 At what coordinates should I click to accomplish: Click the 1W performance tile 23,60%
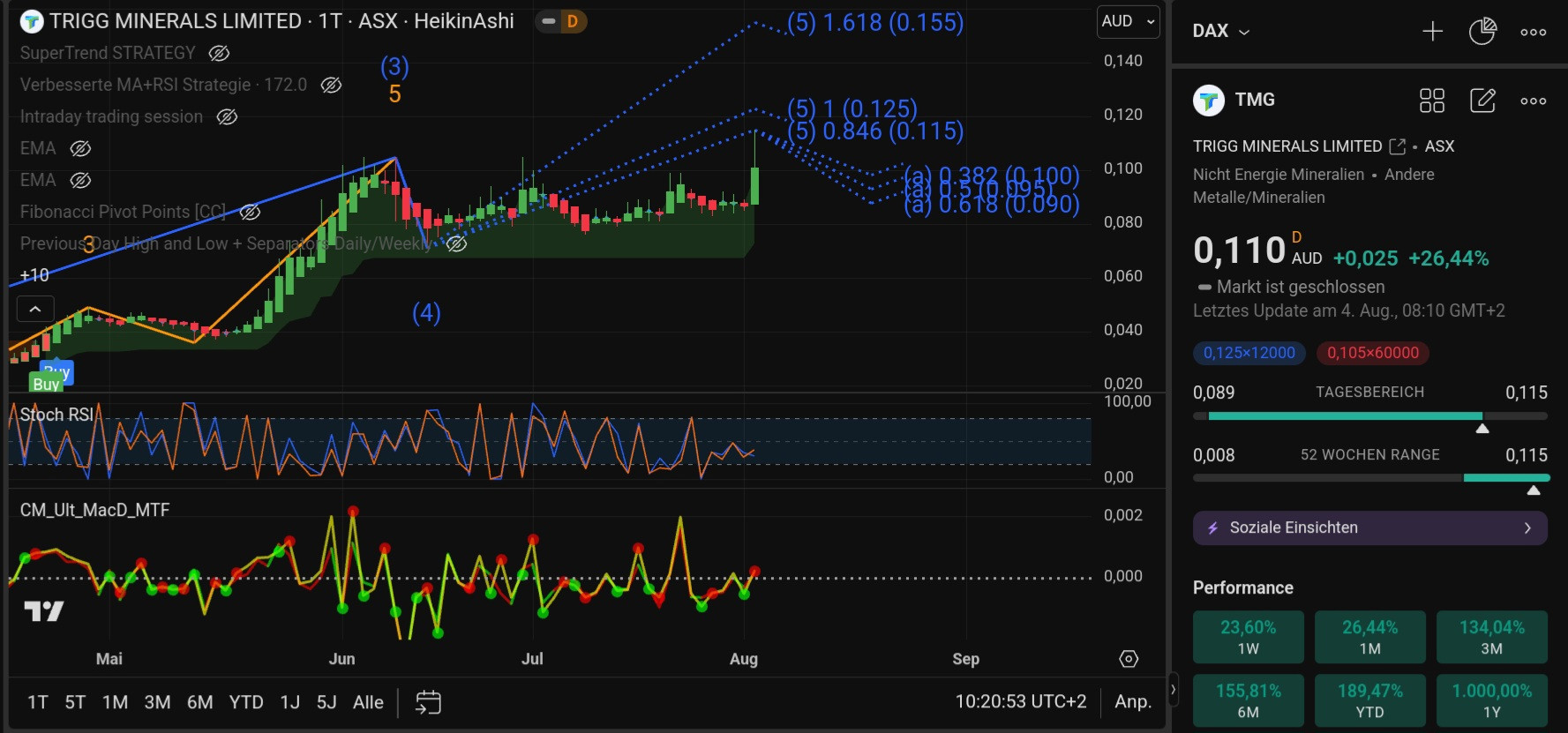pyautogui.click(x=1248, y=637)
